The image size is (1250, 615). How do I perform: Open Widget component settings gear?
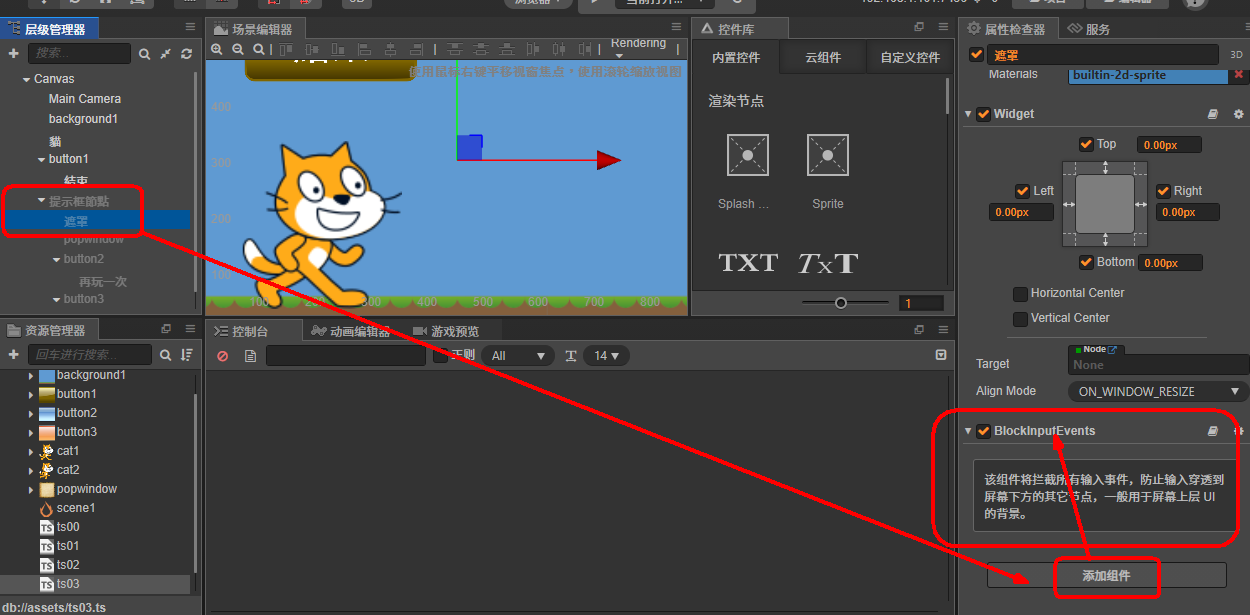(x=1238, y=114)
